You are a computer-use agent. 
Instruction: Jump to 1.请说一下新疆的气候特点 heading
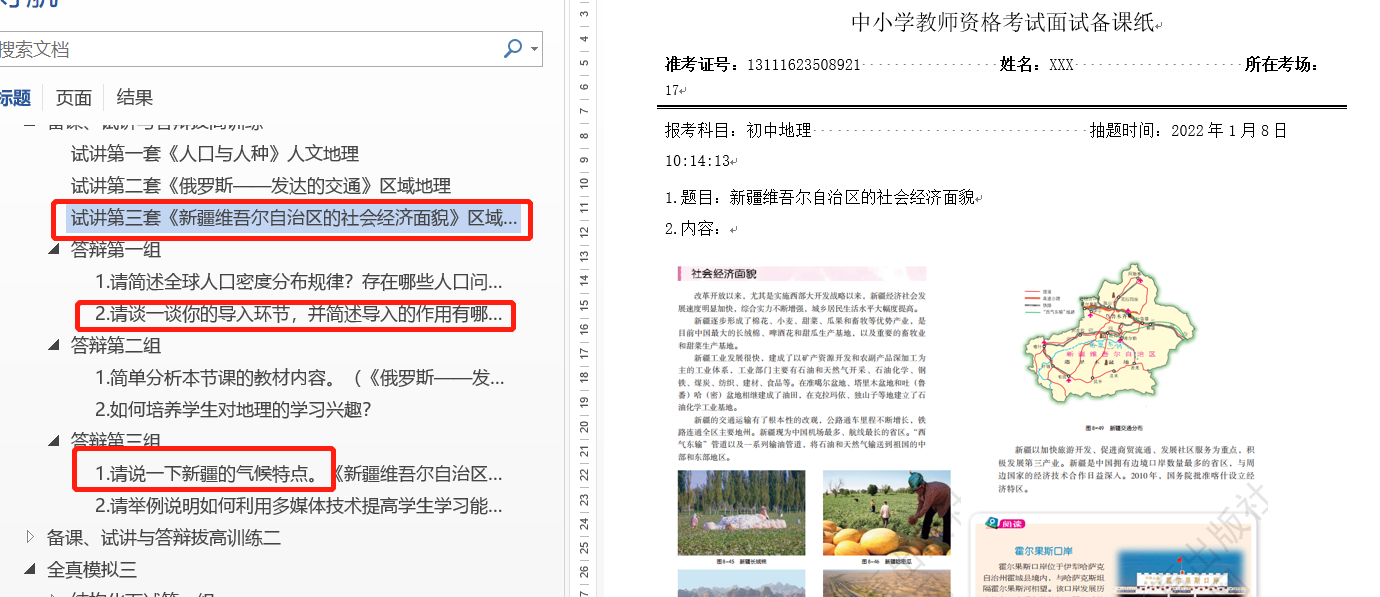(x=298, y=473)
